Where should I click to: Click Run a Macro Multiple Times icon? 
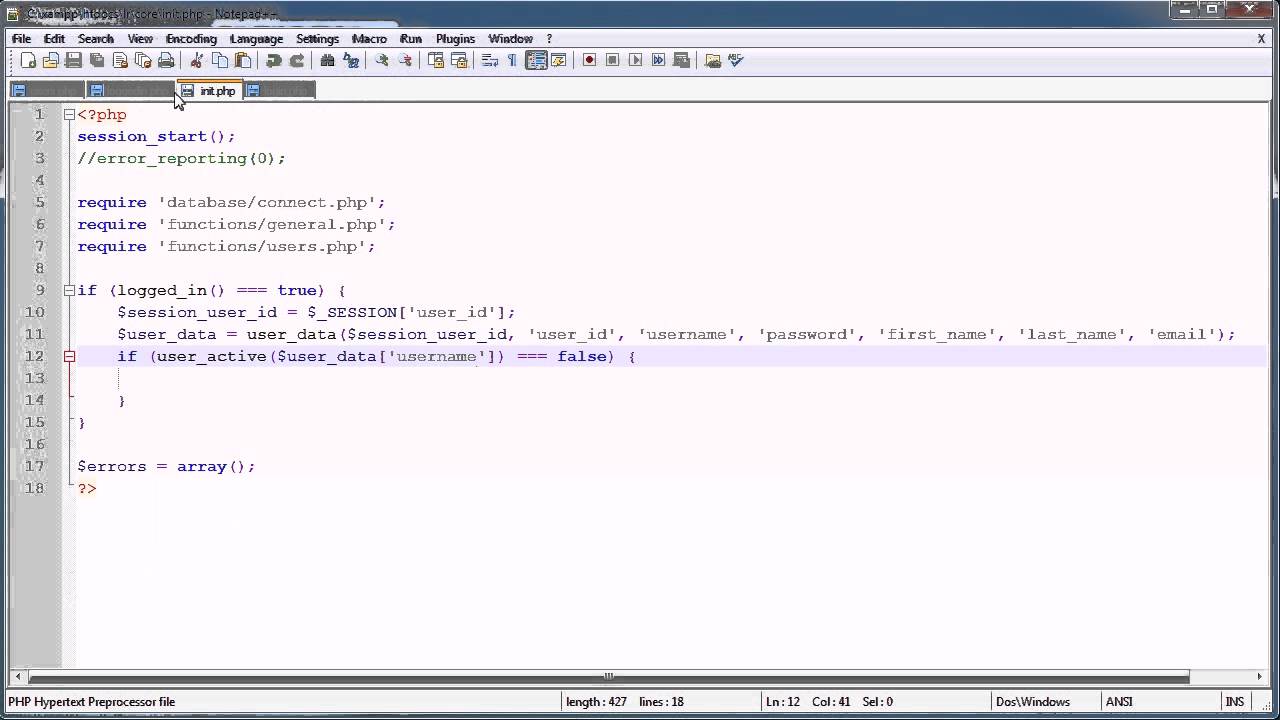[659, 61]
